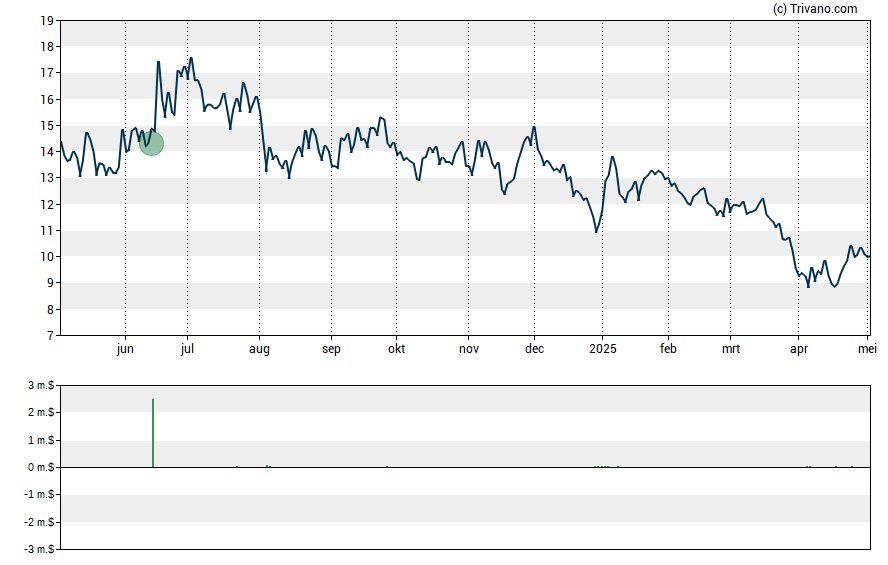The width and height of the screenshot is (888, 565).
Task: Click the price axis value 7
Action: [x=50, y=336]
